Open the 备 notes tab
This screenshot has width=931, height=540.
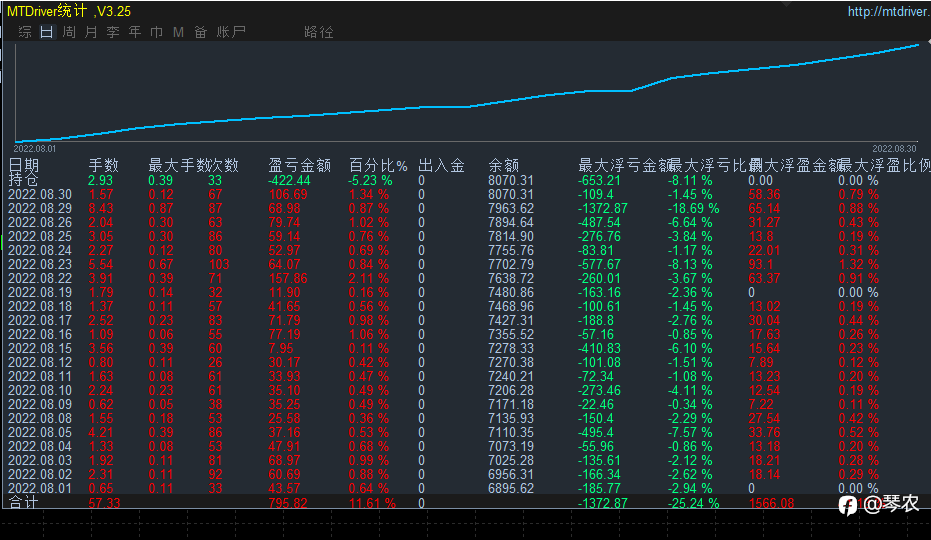click(201, 32)
